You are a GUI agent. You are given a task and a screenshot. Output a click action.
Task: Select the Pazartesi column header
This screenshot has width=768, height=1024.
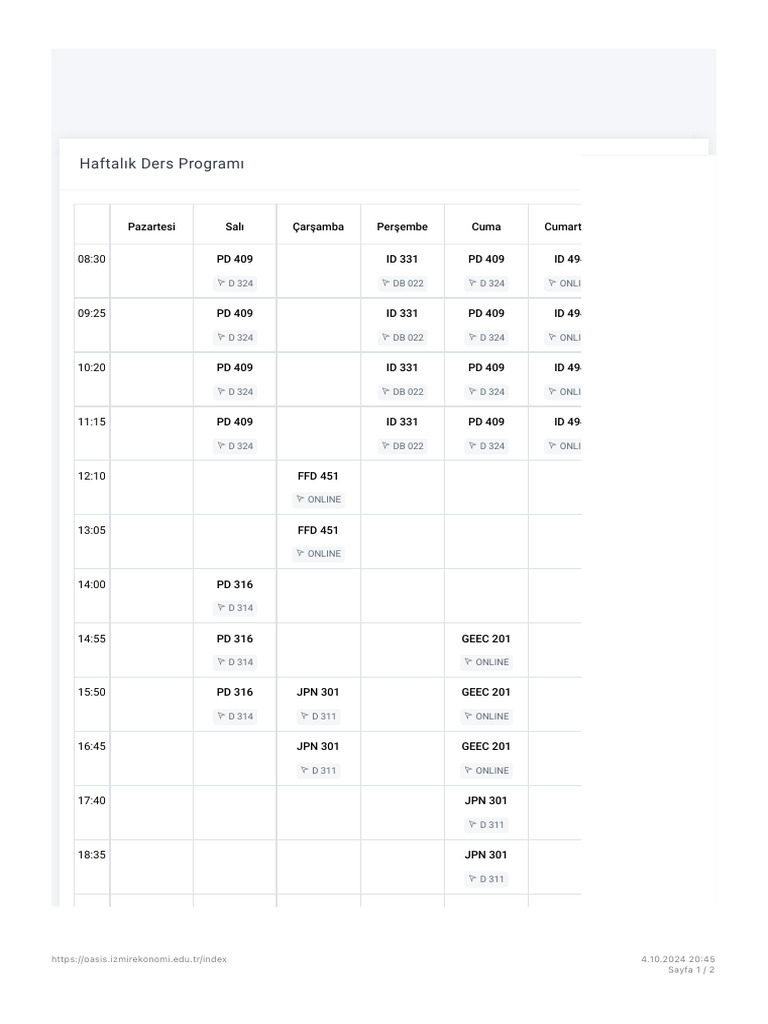(x=151, y=227)
